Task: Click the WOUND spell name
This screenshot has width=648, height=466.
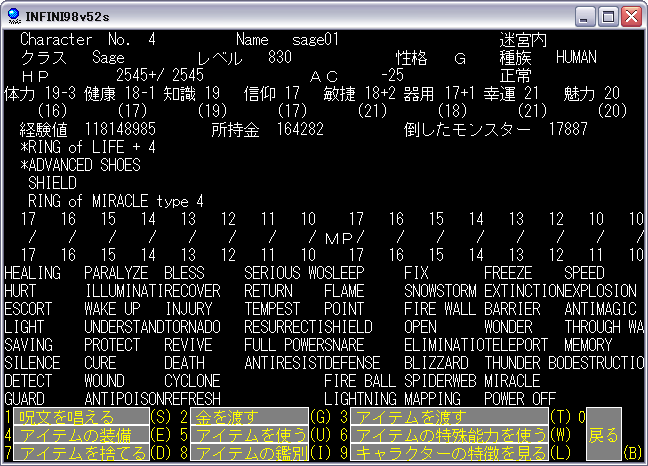Action: (105, 381)
